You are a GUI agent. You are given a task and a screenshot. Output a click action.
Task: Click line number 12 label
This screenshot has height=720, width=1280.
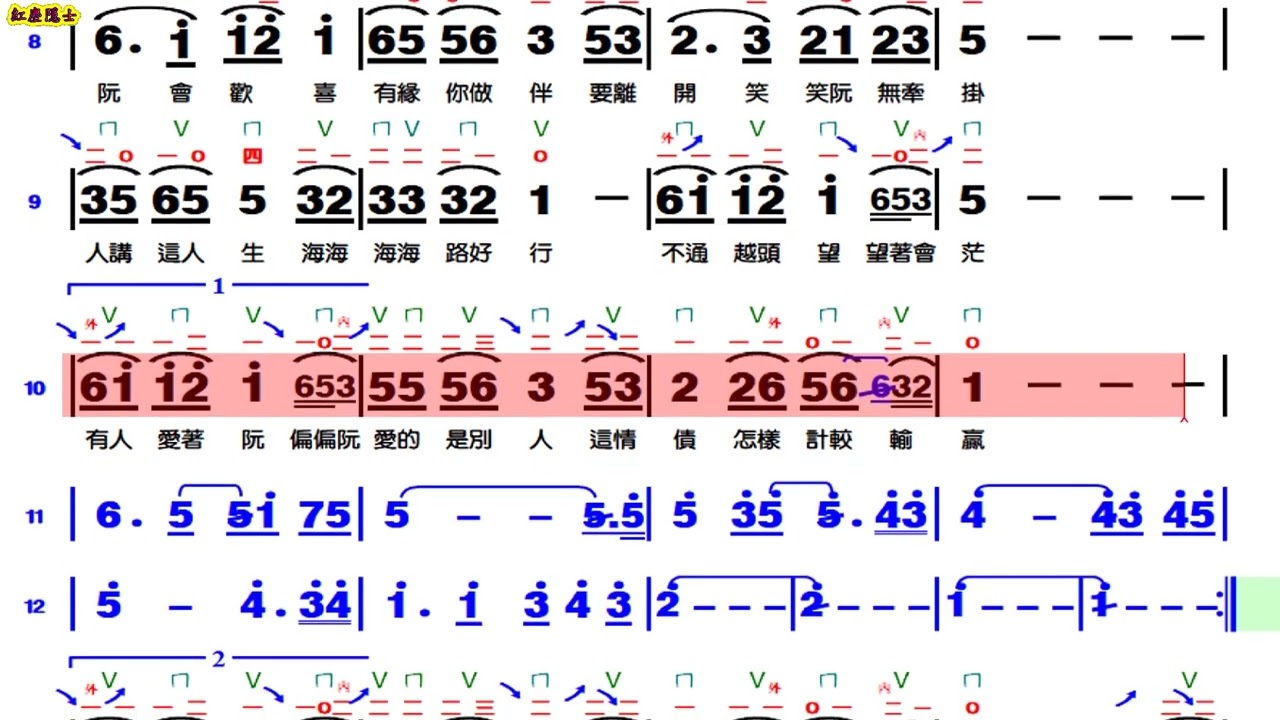click(35, 606)
